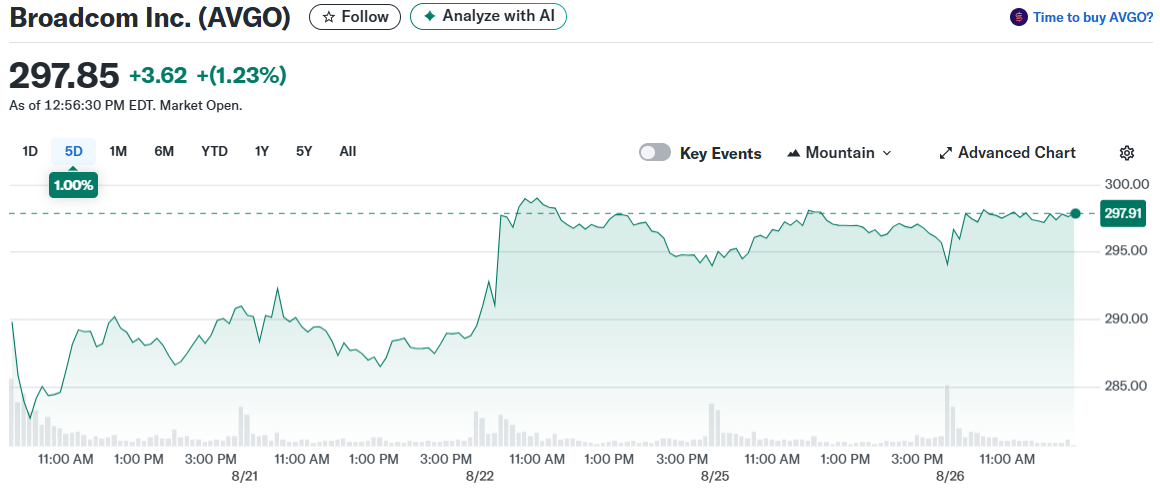The width and height of the screenshot is (1160, 489).
Task: Click the Key Events label
Action: click(721, 153)
